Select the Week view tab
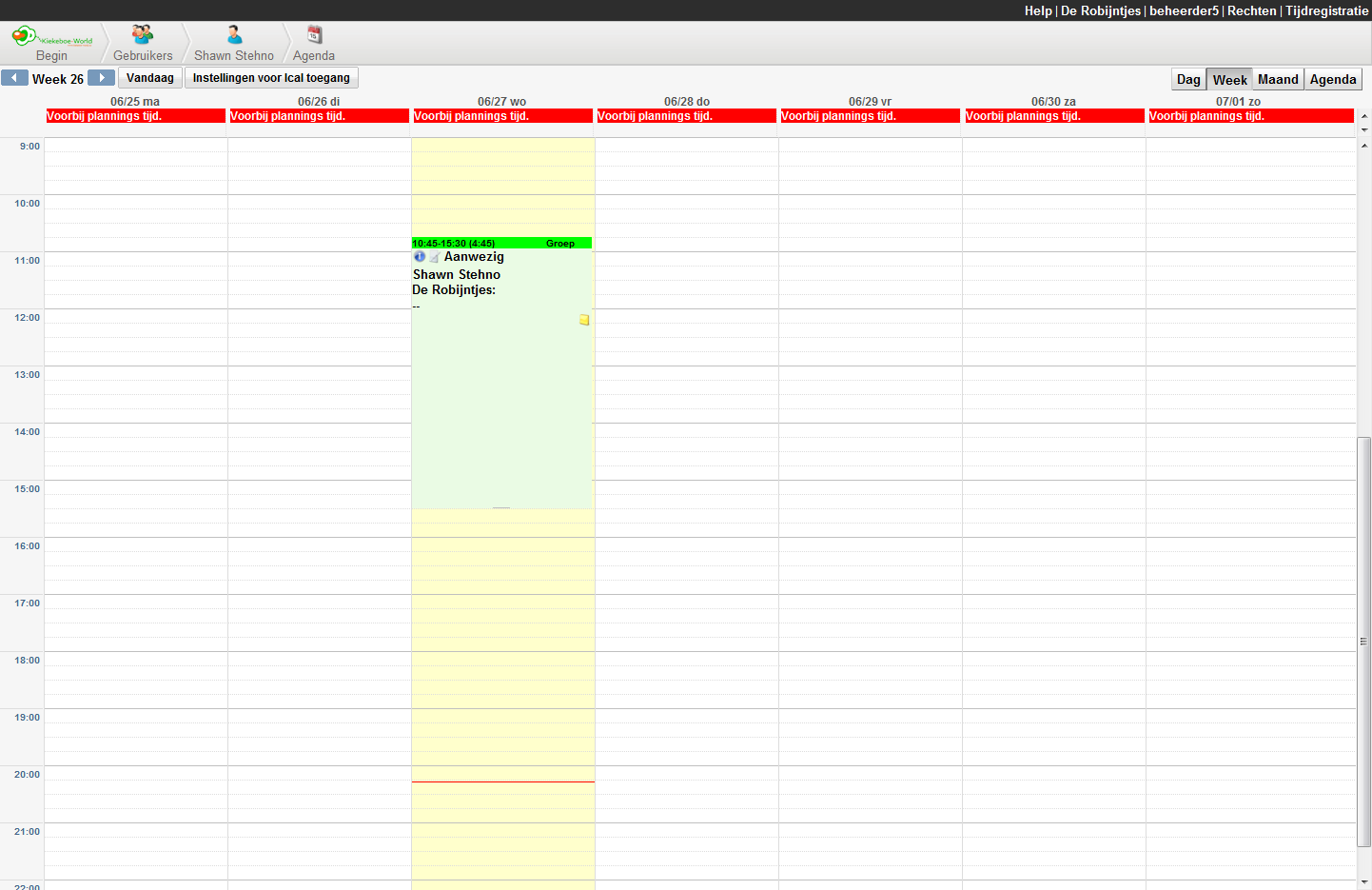The image size is (1372, 890). (x=1229, y=80)
